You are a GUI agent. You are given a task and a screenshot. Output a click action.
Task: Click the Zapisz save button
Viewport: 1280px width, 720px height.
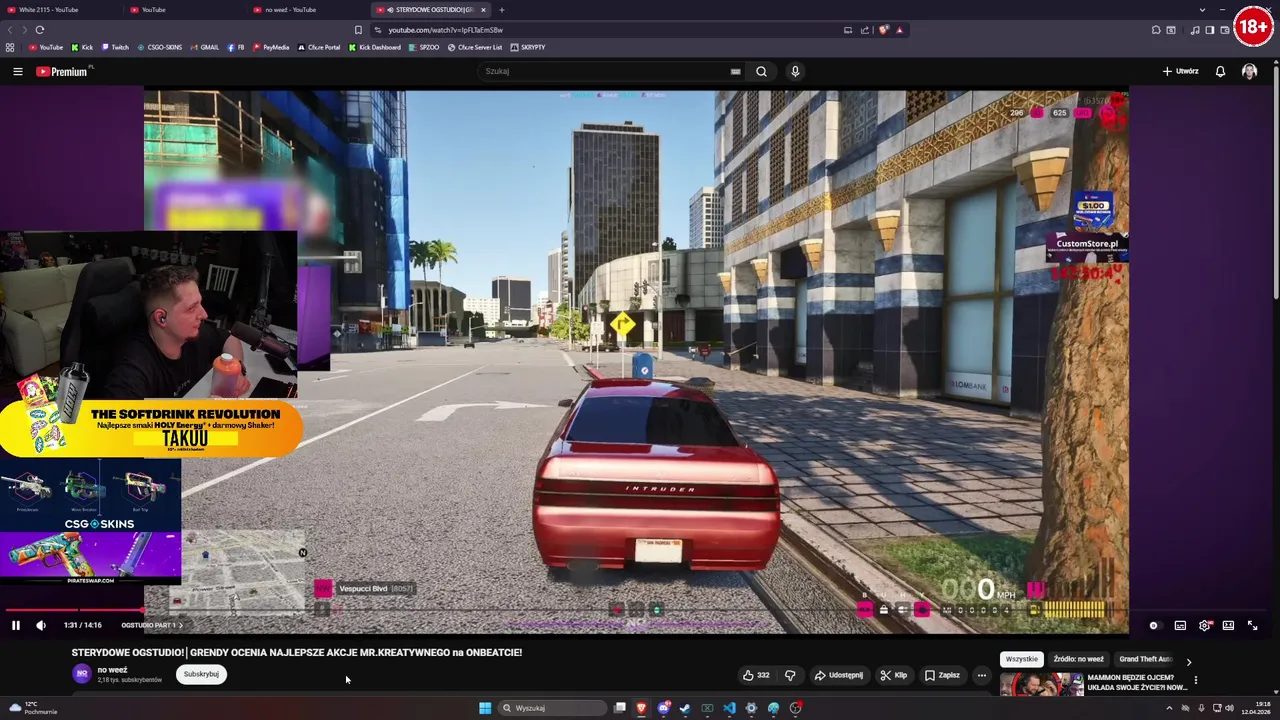942,675
